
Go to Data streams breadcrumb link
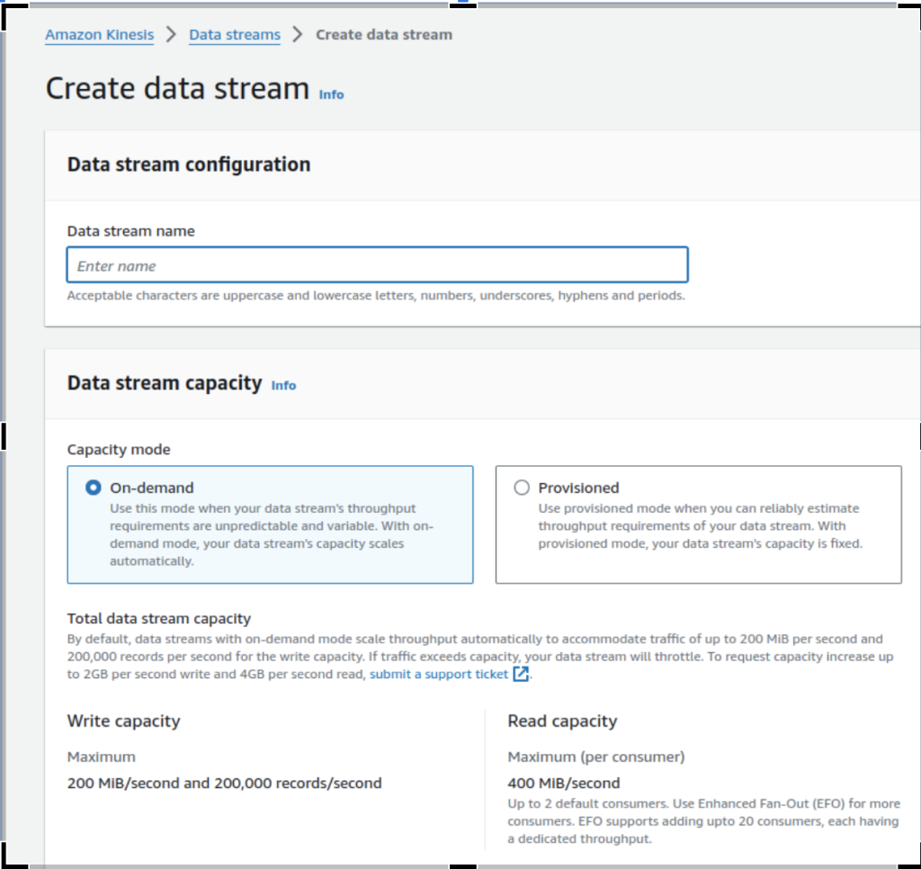234,35
